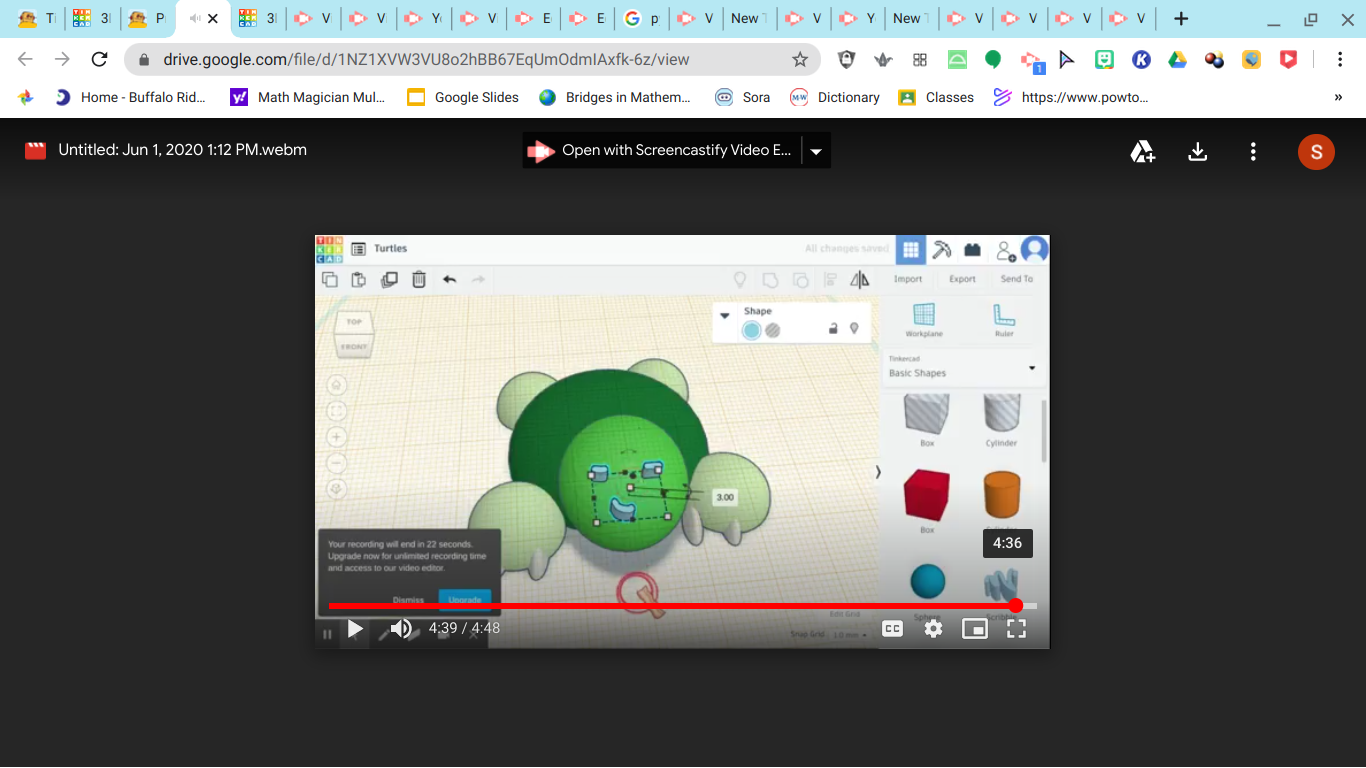Go back to the previous page

(x=26, y=59)
